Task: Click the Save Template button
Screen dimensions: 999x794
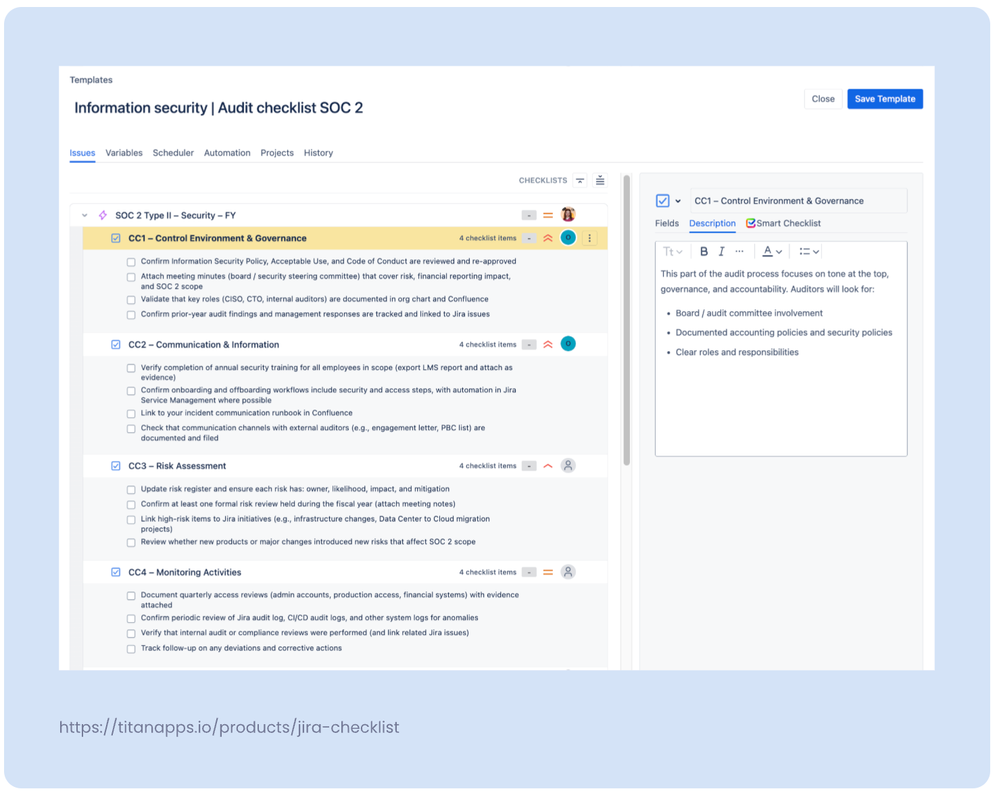Action: tap(884, 99)
